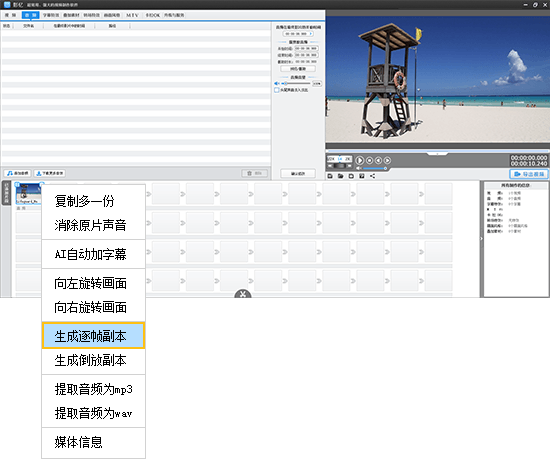The width and height of the screenshot is (550, 459).
Task: Click the 影忆 app logo in the title bar
Action: (x=7, y=5)
